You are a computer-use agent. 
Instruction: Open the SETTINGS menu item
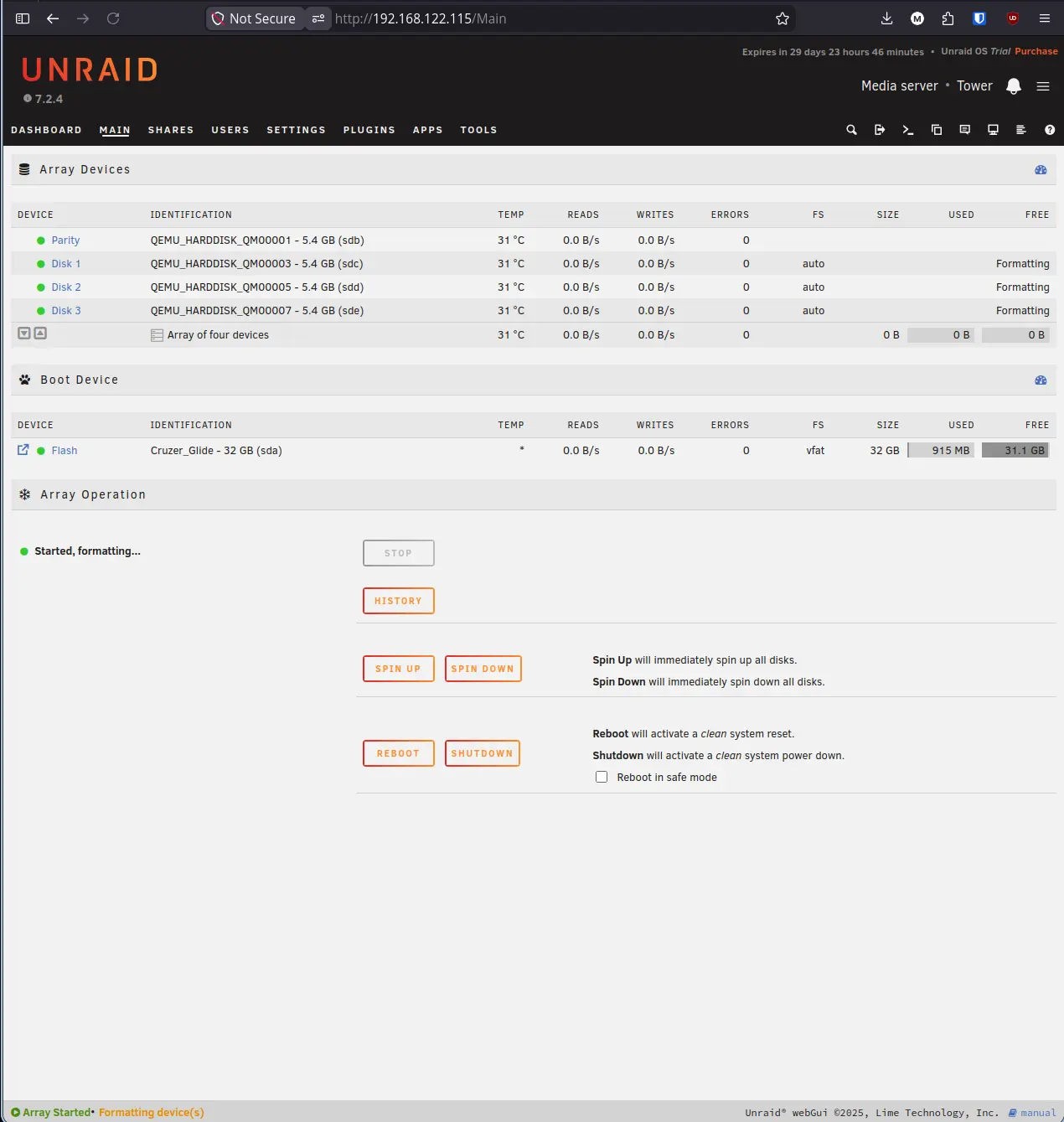tap(296, 130)
